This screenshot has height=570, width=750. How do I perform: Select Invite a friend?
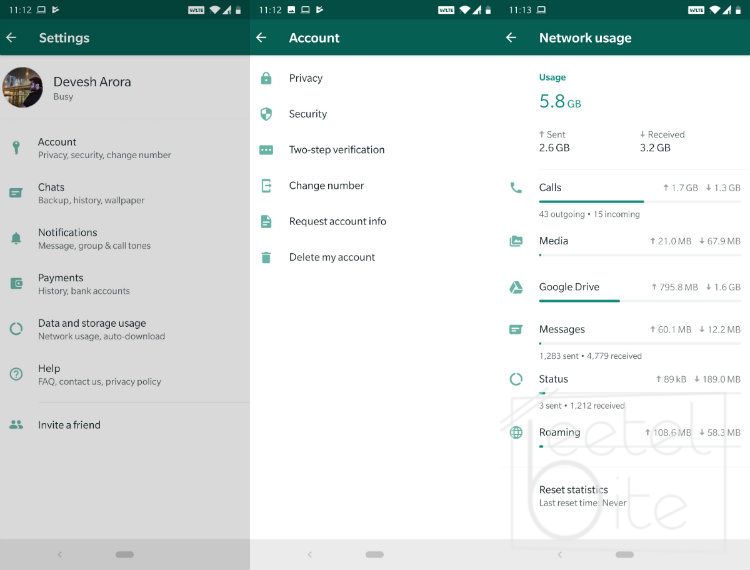point(69,425)
